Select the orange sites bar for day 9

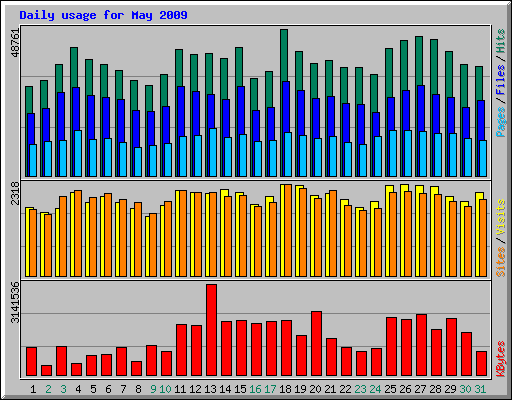[153, 245]
